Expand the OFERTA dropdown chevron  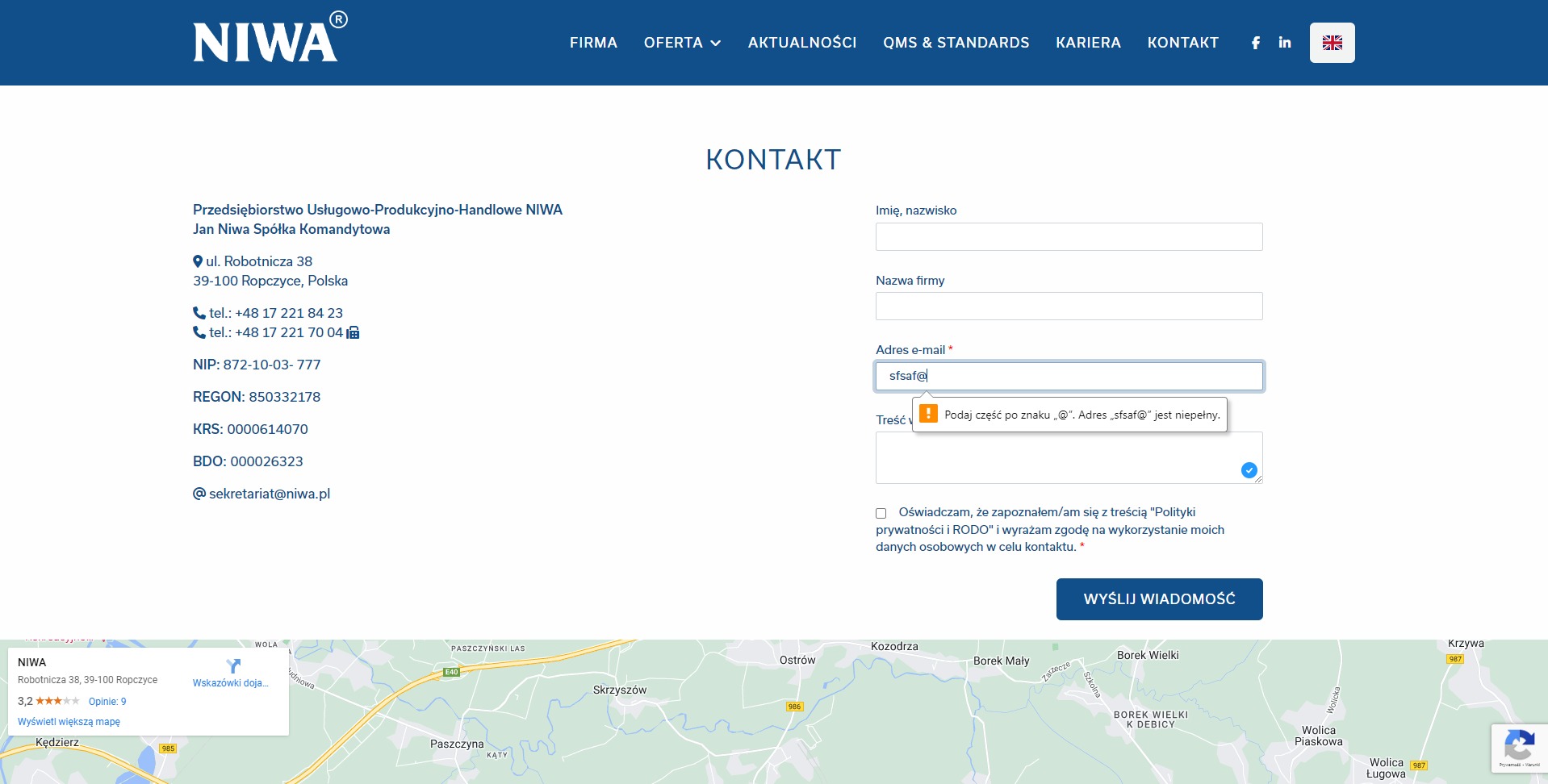pos(715,43)
